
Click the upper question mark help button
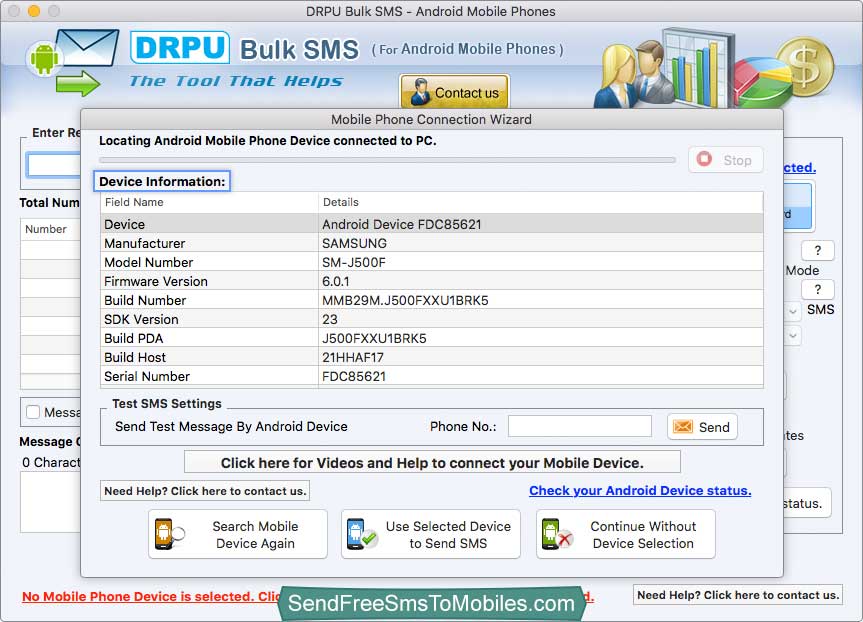coord(817,250)
